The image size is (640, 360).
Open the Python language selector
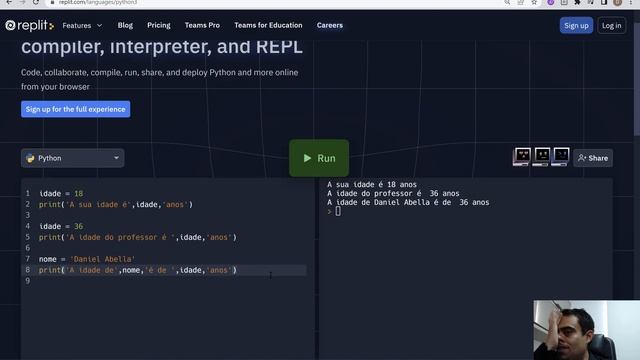73,158
